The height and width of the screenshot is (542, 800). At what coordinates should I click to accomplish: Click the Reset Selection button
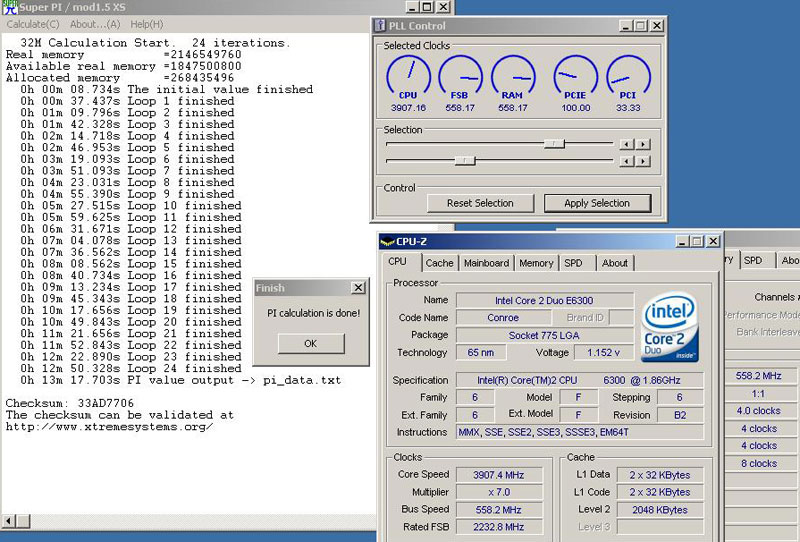coord(480,203)
